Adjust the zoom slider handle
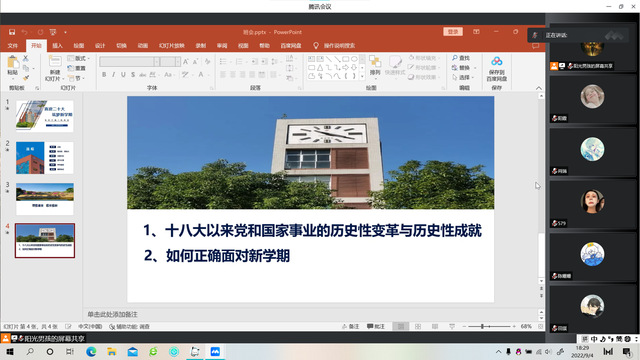Screen dimensions: 640x360 point(482,327)
